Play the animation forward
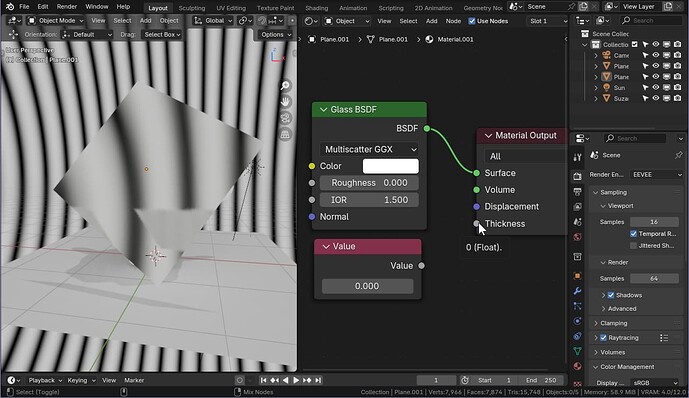The image size is (689, 398). pos(296,380)
